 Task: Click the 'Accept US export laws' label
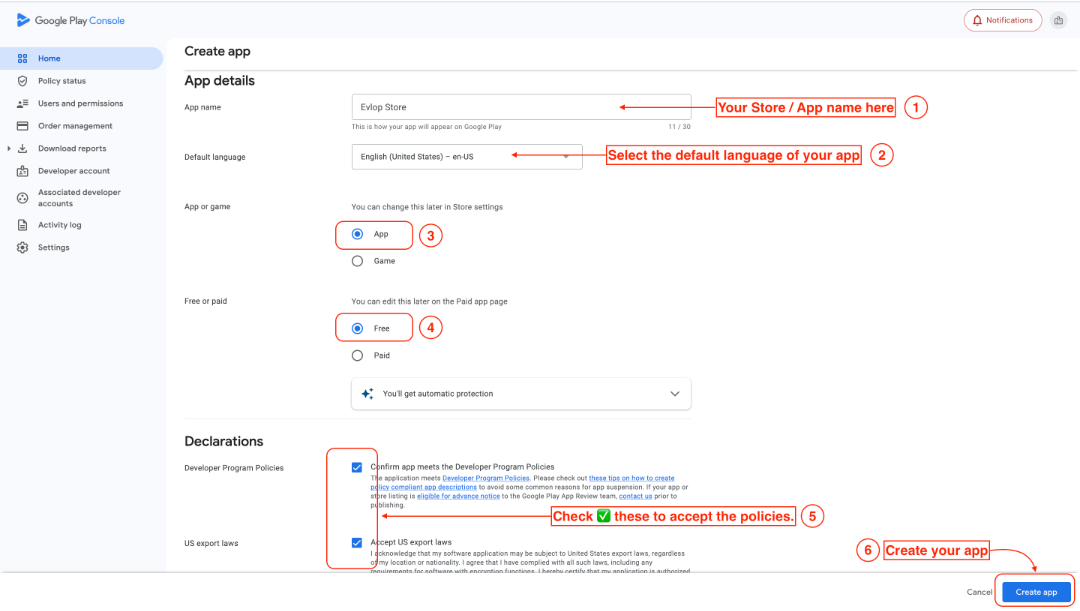pos(411,542)
